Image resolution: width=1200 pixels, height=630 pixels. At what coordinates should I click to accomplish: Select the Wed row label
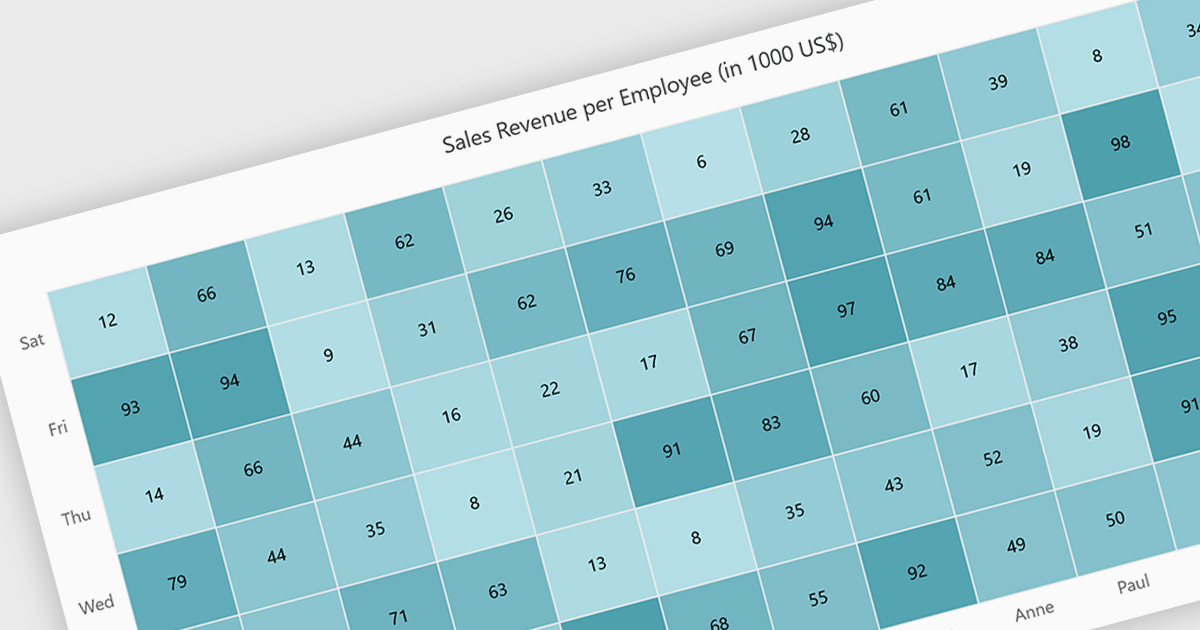97,604
